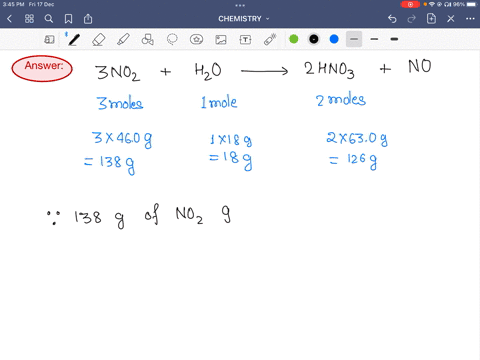The image size is (480, 360).
Task: Tap the handwritten '= 126 g' result
Action: click(353, 161)
